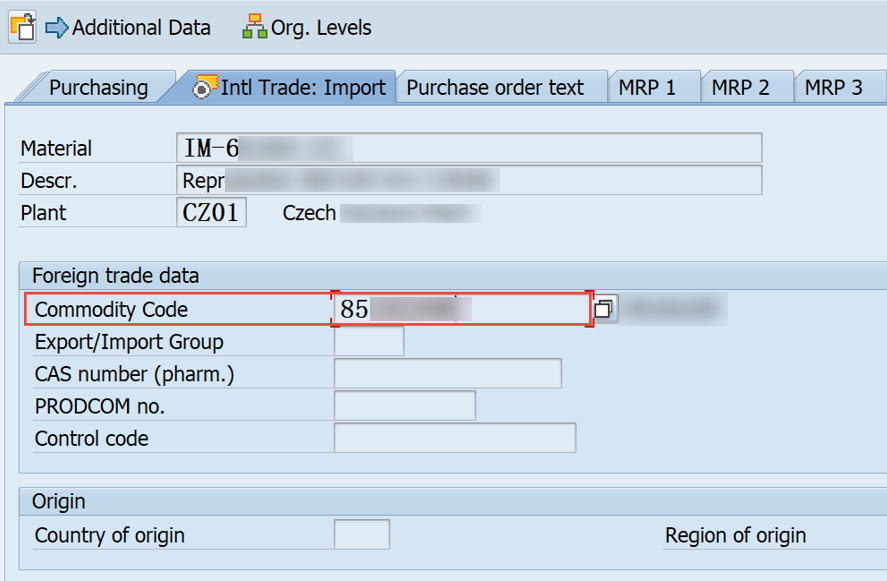Click the create views icon in toolbar
The width and height of the screenshot is (887, 581).
point(22,27)
